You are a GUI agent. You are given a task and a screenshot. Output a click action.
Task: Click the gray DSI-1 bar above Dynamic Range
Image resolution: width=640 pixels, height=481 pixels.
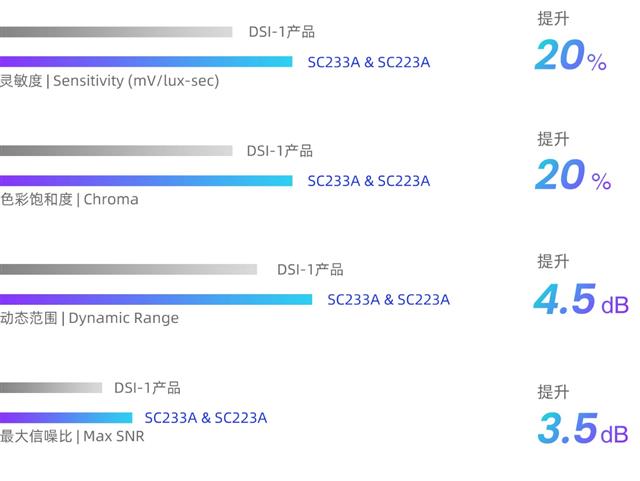(x=128, y=270)
